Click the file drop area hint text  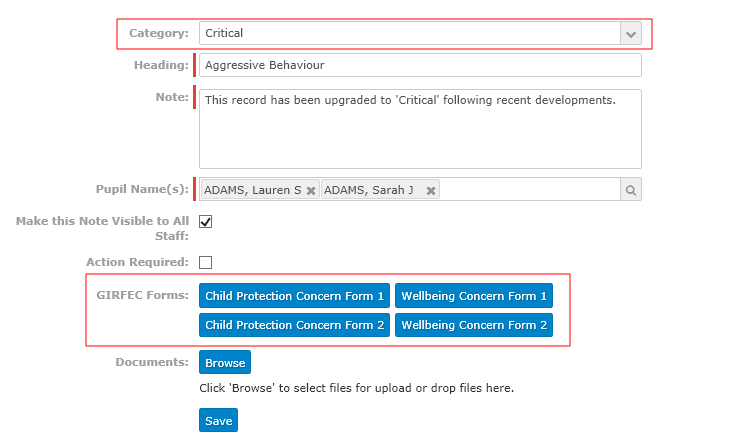pos(356,388)
